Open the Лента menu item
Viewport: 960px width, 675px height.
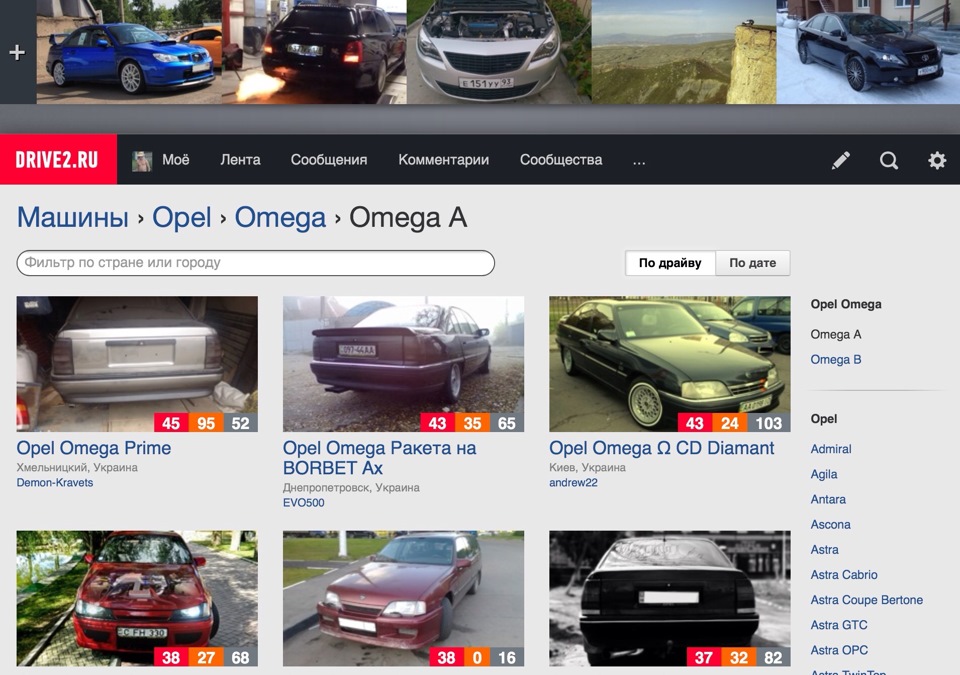pos(240,160)
